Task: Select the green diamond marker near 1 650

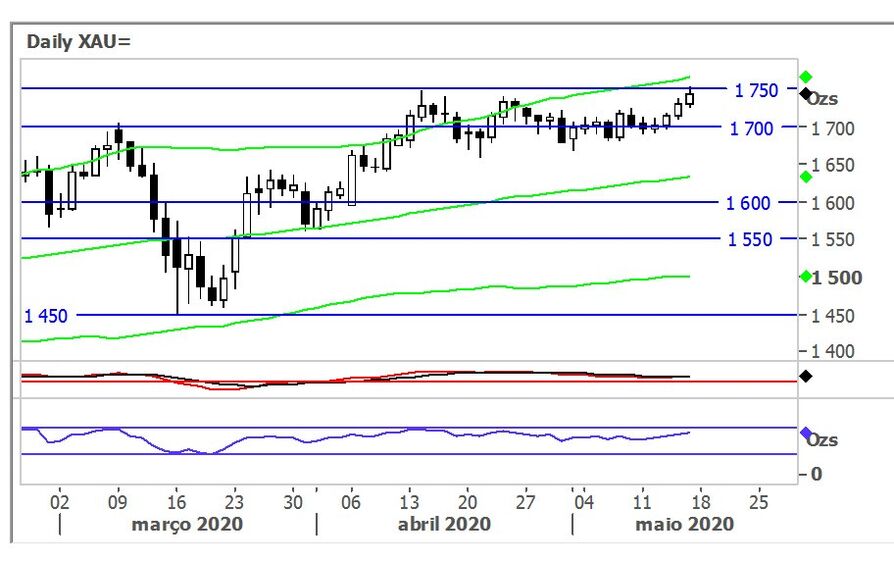Action: [805, 177]
